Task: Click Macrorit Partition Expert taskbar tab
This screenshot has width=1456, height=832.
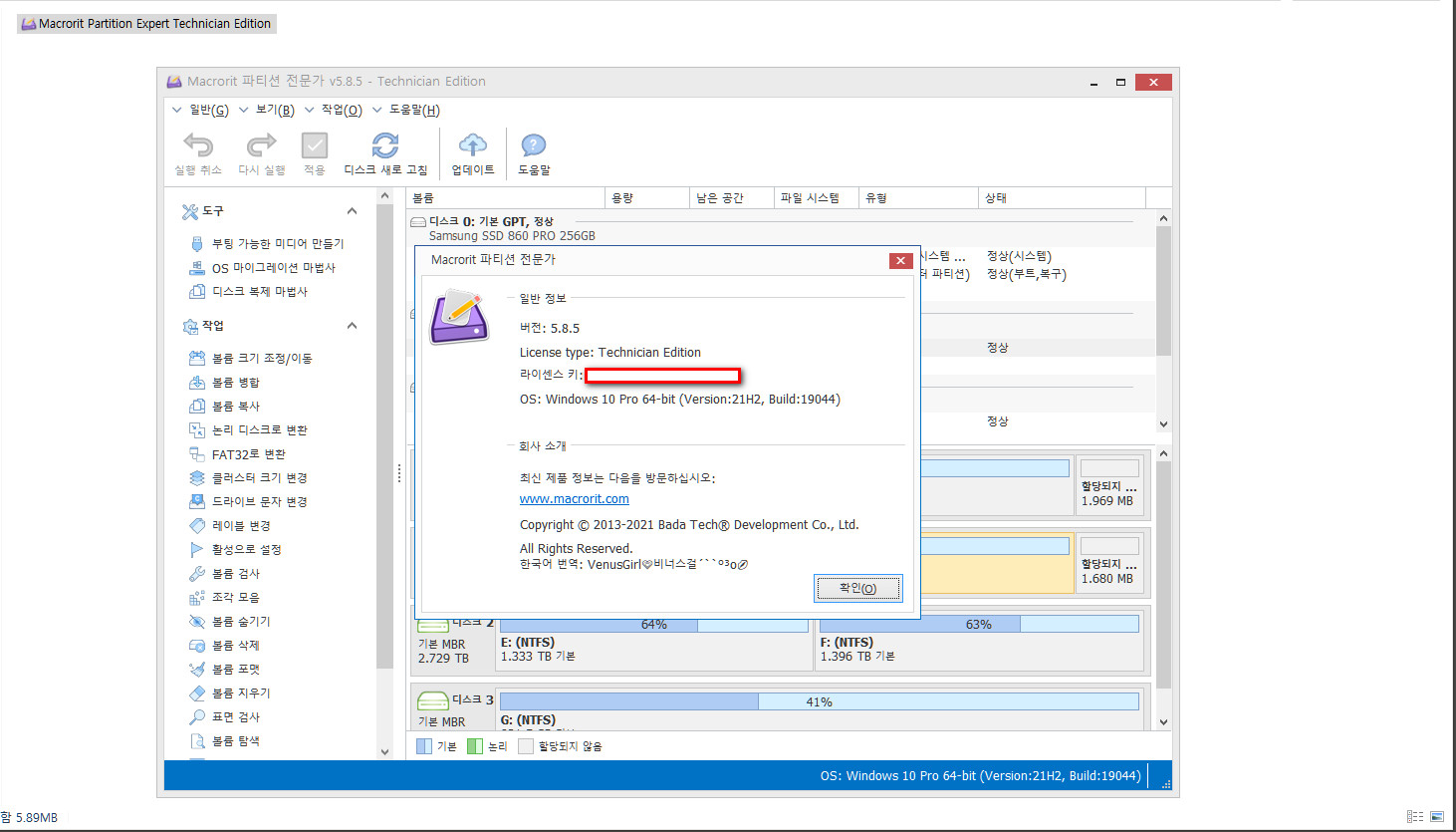Action: point(146,24)
